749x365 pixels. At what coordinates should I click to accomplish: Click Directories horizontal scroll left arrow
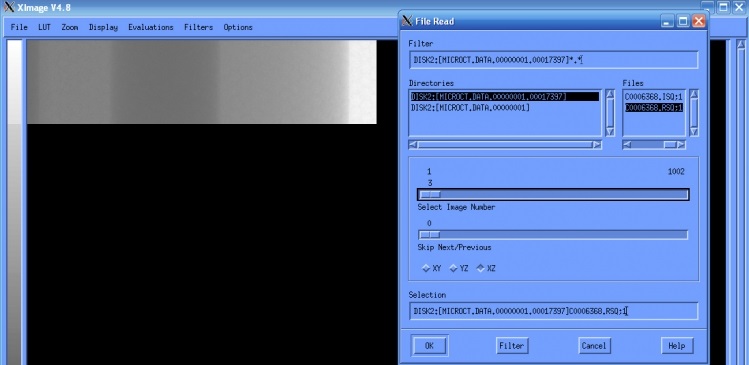point(413,145)
